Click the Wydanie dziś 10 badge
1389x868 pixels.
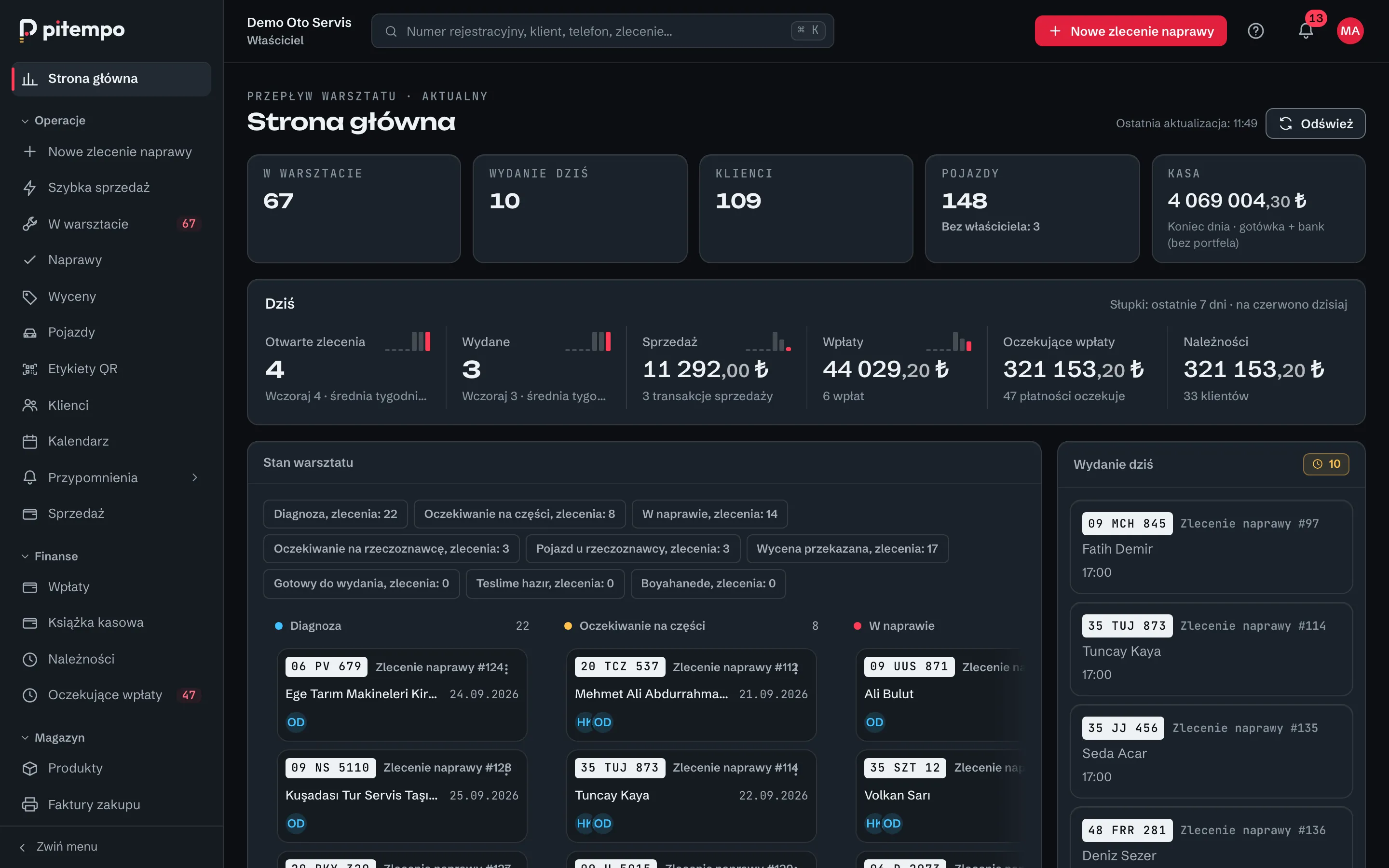coord(1326,464)
